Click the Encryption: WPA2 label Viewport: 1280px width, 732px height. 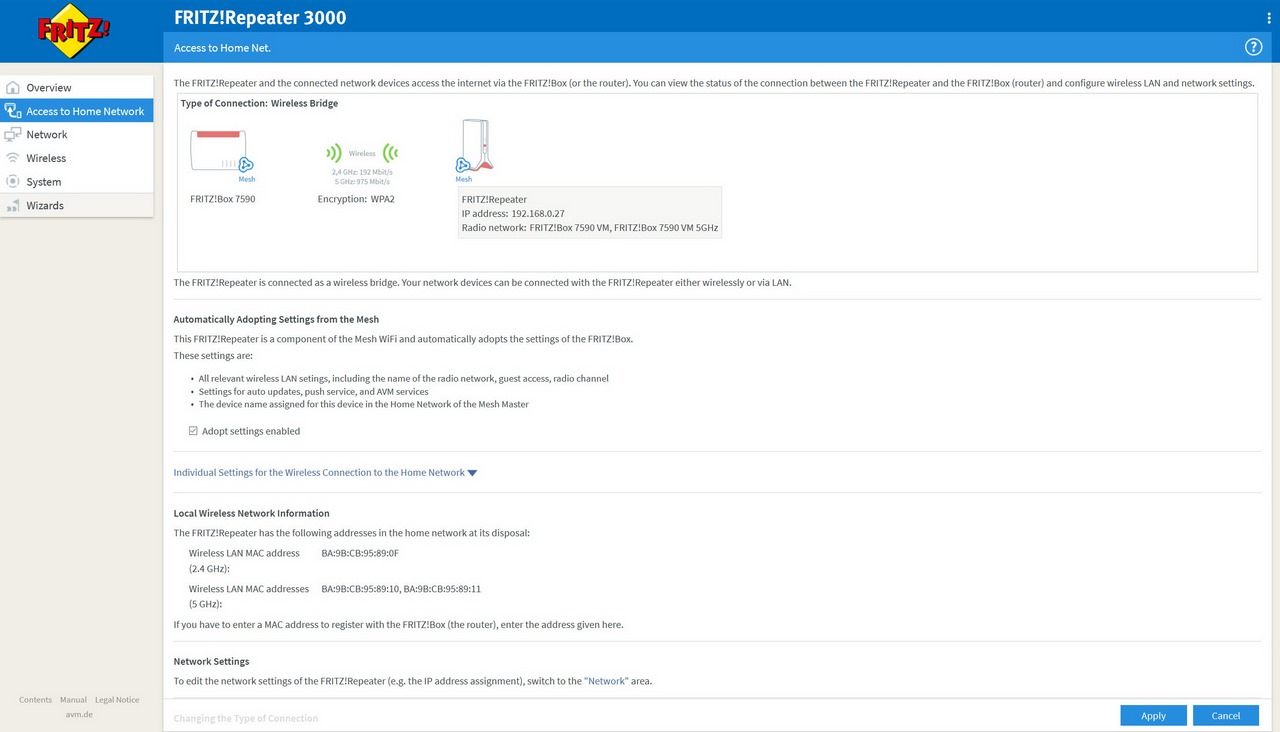[x=356, y=199]
